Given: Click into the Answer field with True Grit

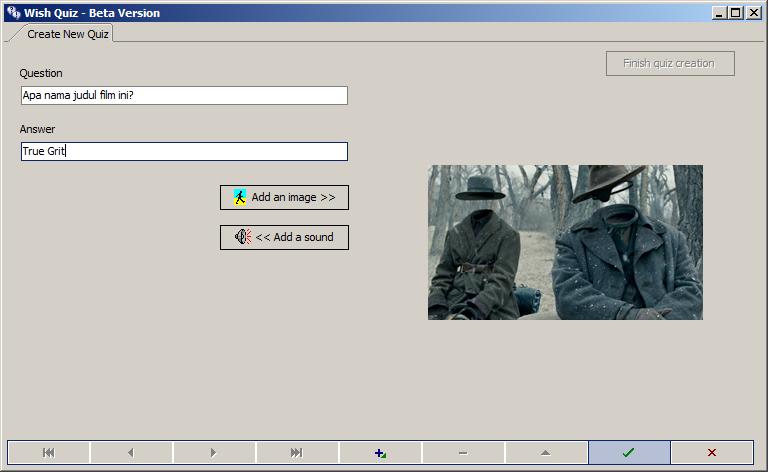Looking at the screenshot, I should coord(184,152).
